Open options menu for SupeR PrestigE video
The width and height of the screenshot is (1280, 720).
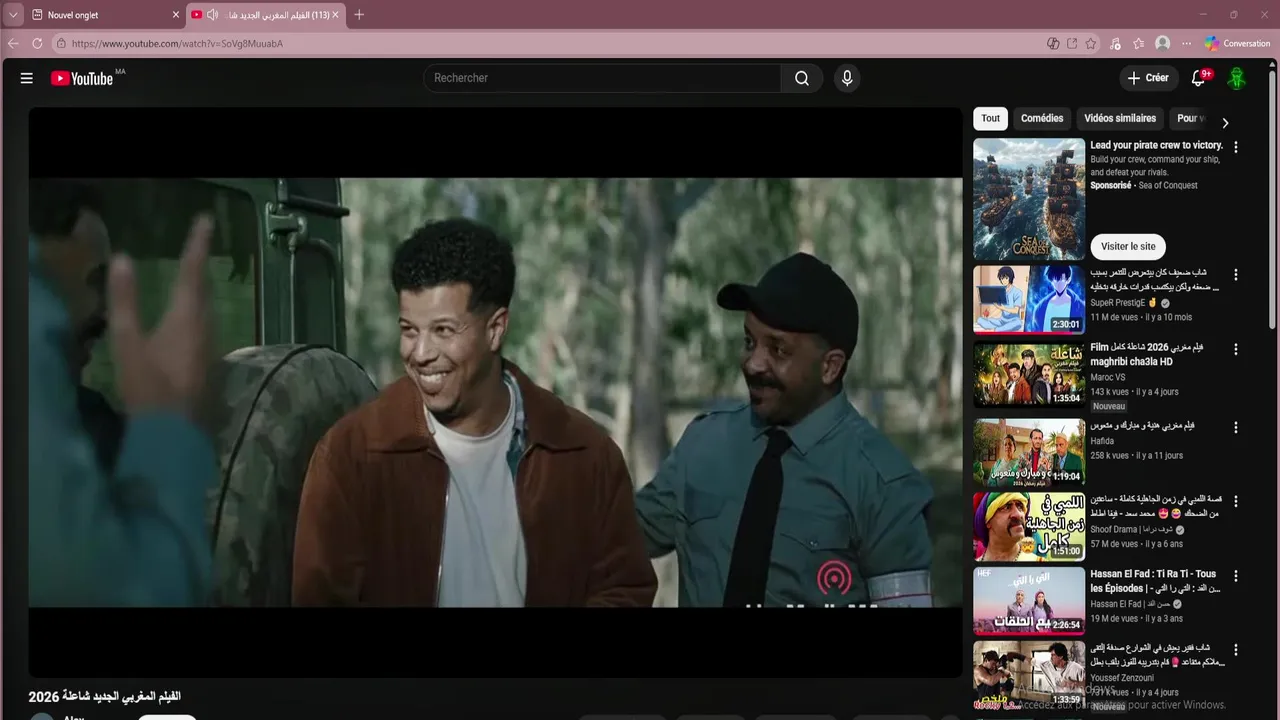point(1236,275)
